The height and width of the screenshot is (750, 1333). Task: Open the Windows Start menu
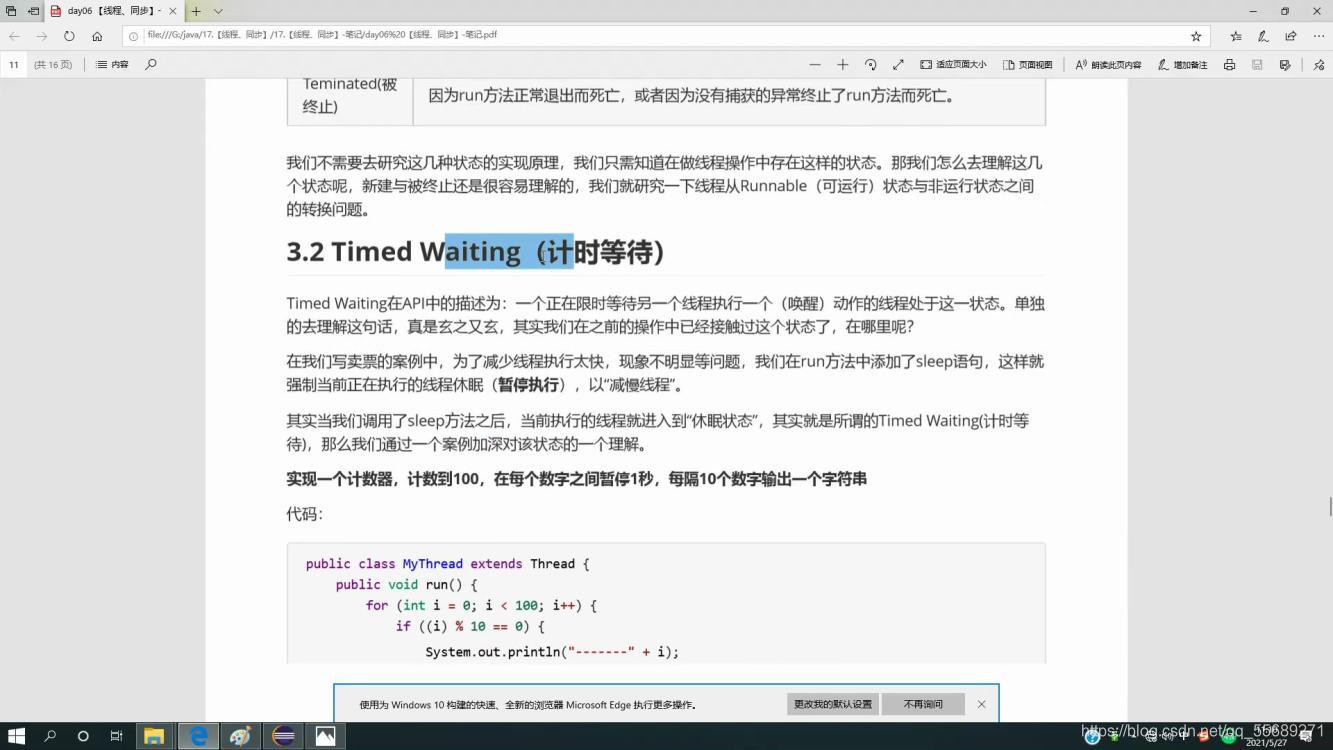coord(17,736)
